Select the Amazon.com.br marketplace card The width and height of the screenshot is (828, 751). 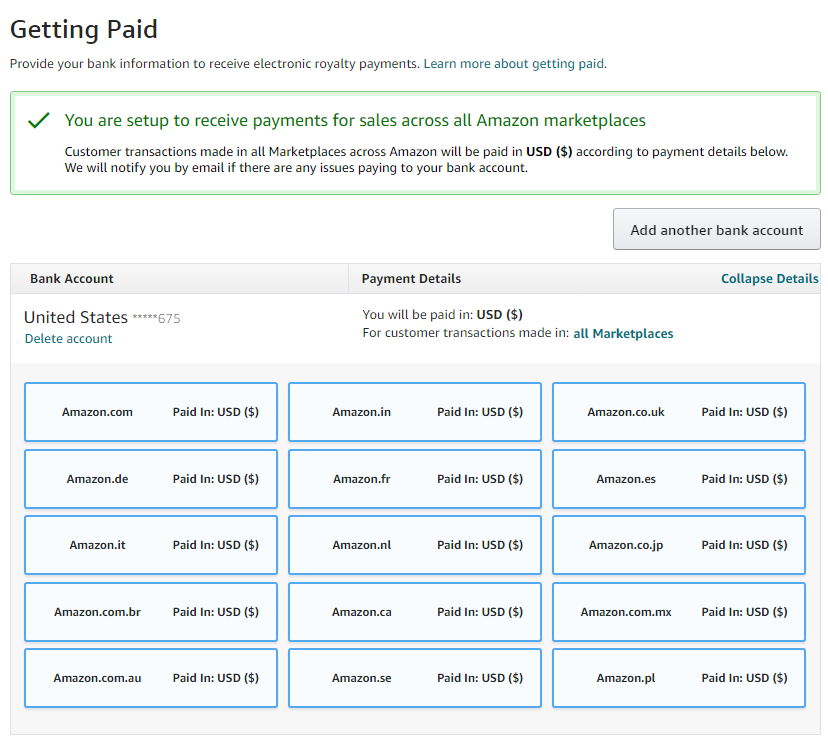tap(151, 612)
